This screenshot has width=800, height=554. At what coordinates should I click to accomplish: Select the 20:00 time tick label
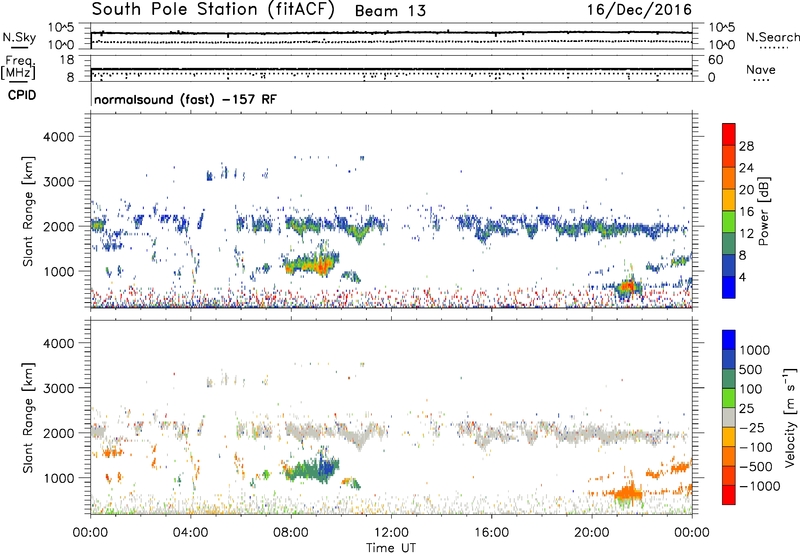(591, 533)
